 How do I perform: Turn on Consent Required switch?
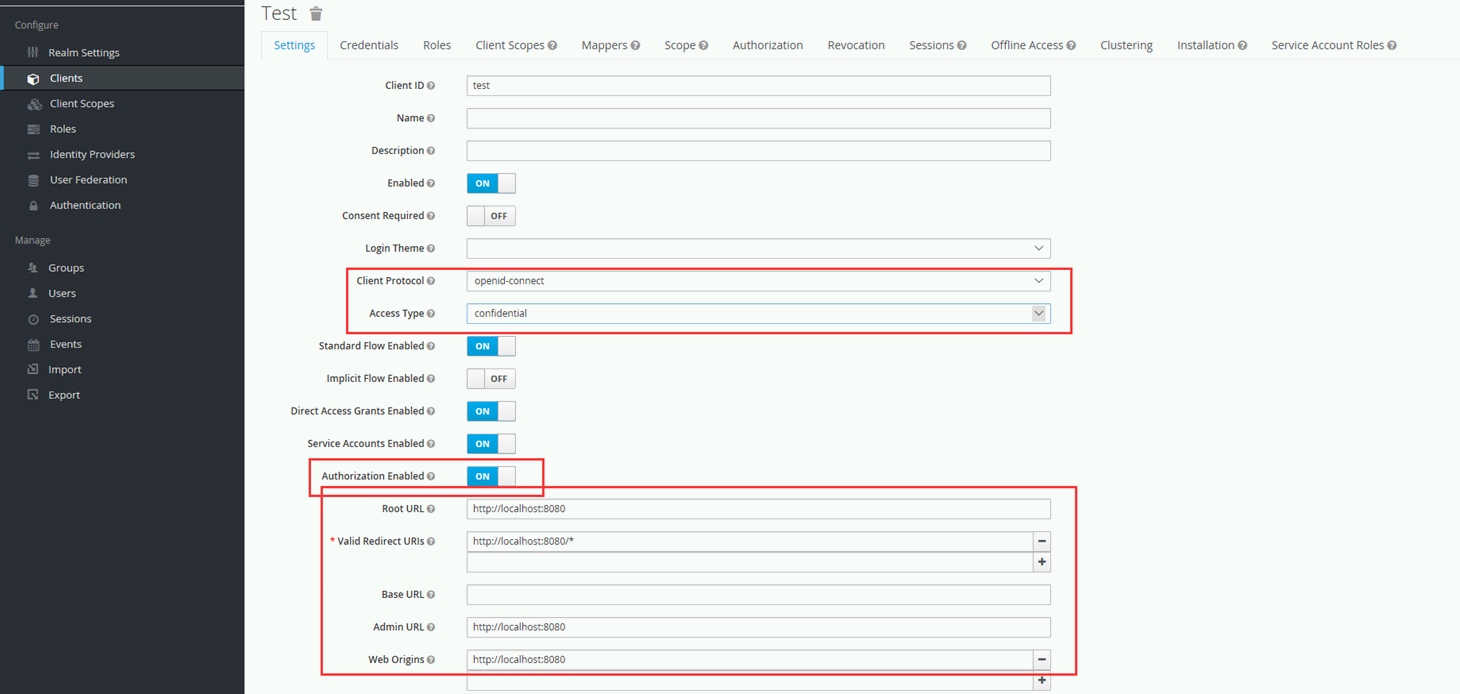(x=491, y=216)
